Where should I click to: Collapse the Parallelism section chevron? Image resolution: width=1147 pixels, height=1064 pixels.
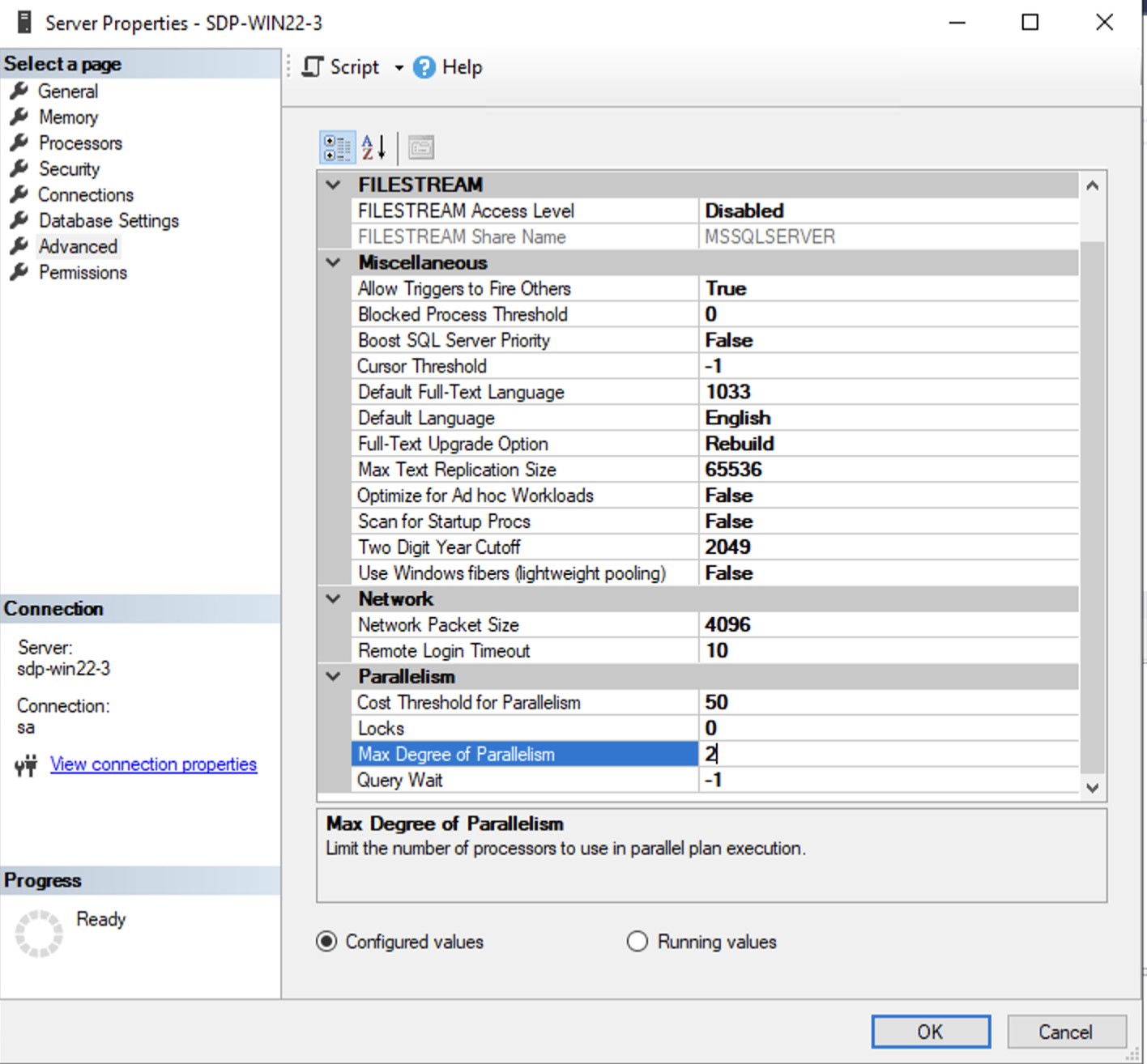point(333,676)
